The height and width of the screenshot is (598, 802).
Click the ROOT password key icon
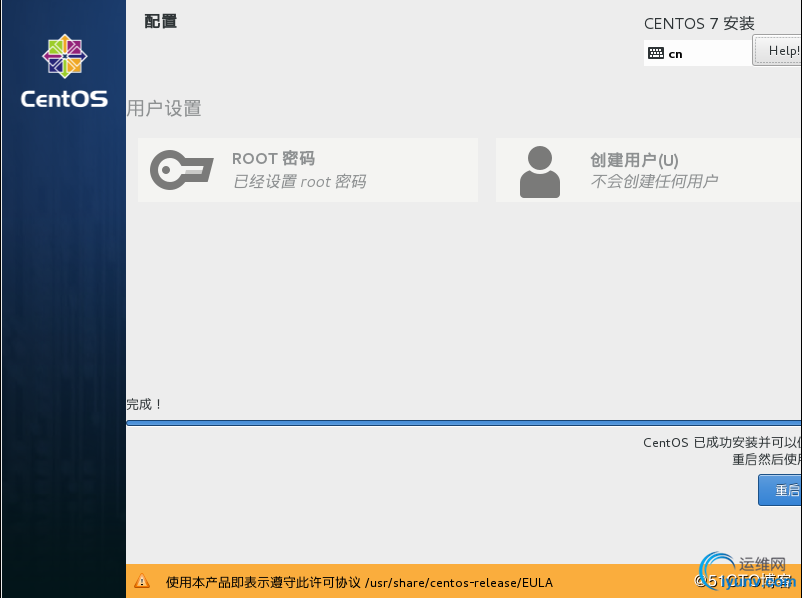pyautogui.click(x=182, y=170)
